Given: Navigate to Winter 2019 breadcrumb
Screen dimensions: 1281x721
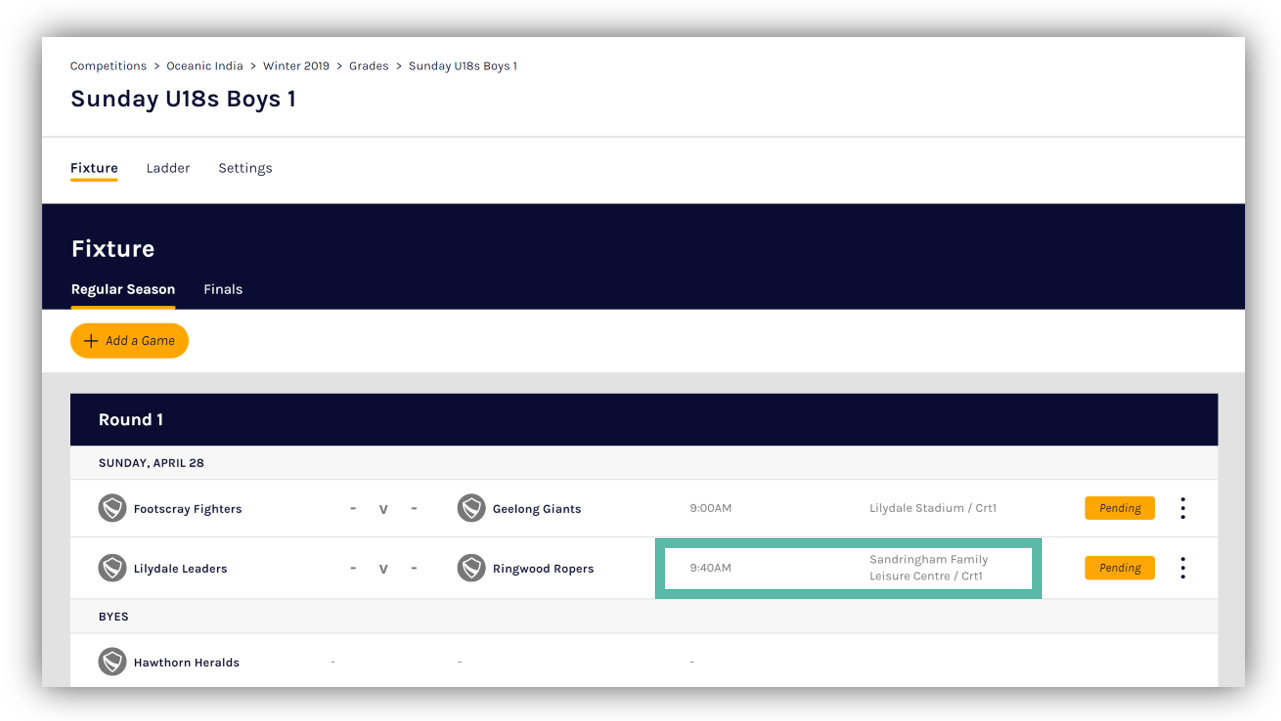Looking at the screenshot, I should 296,66.
